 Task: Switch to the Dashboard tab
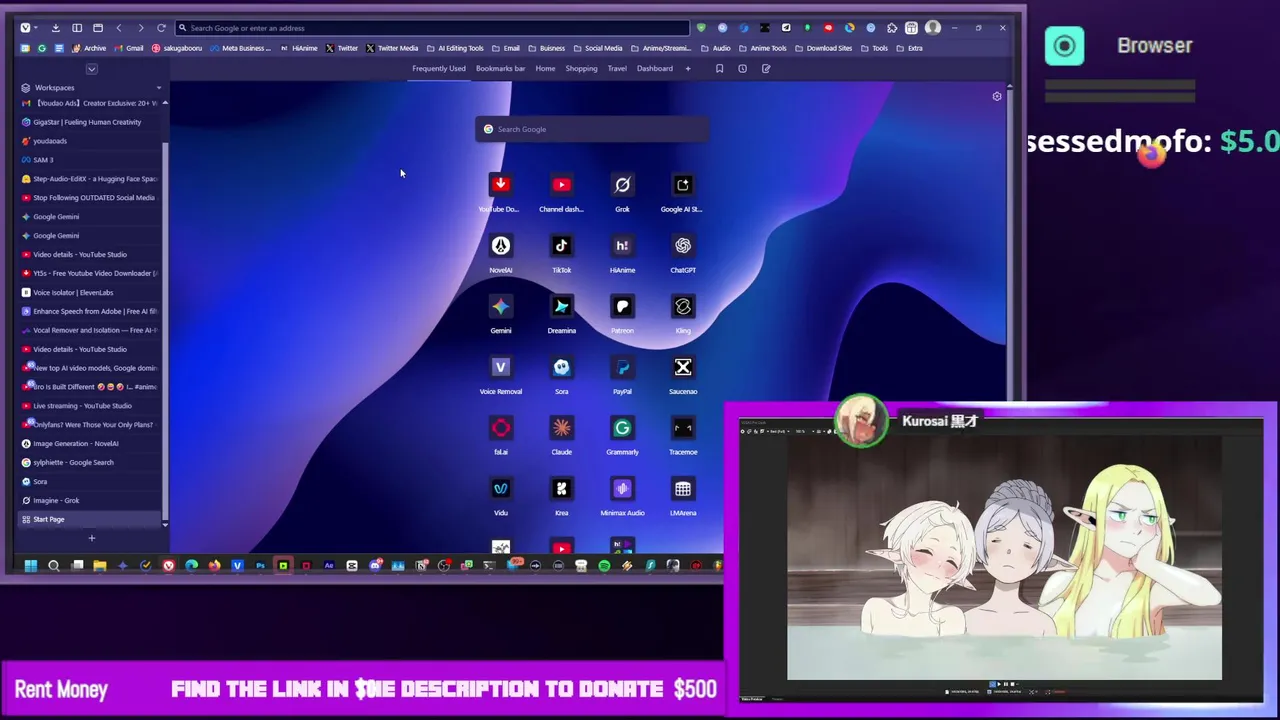[655, 69]
